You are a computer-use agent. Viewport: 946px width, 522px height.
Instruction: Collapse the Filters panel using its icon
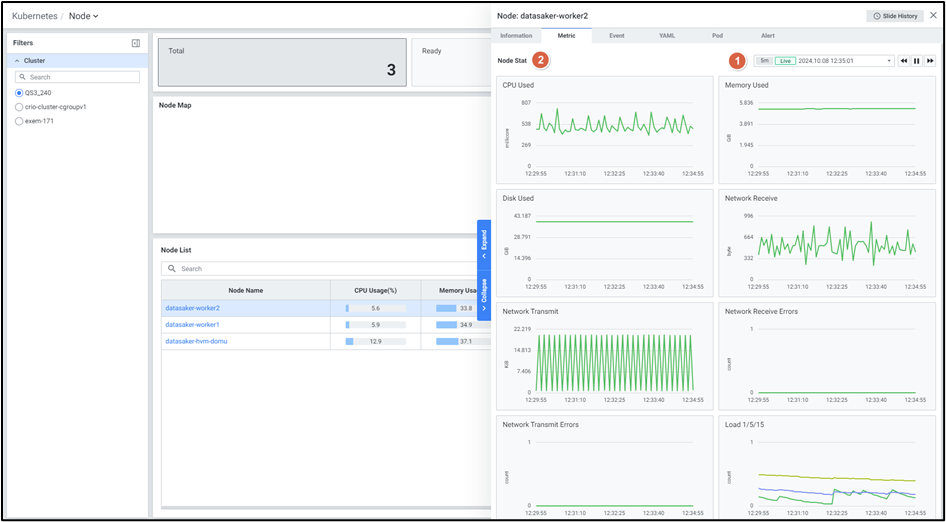136,43
